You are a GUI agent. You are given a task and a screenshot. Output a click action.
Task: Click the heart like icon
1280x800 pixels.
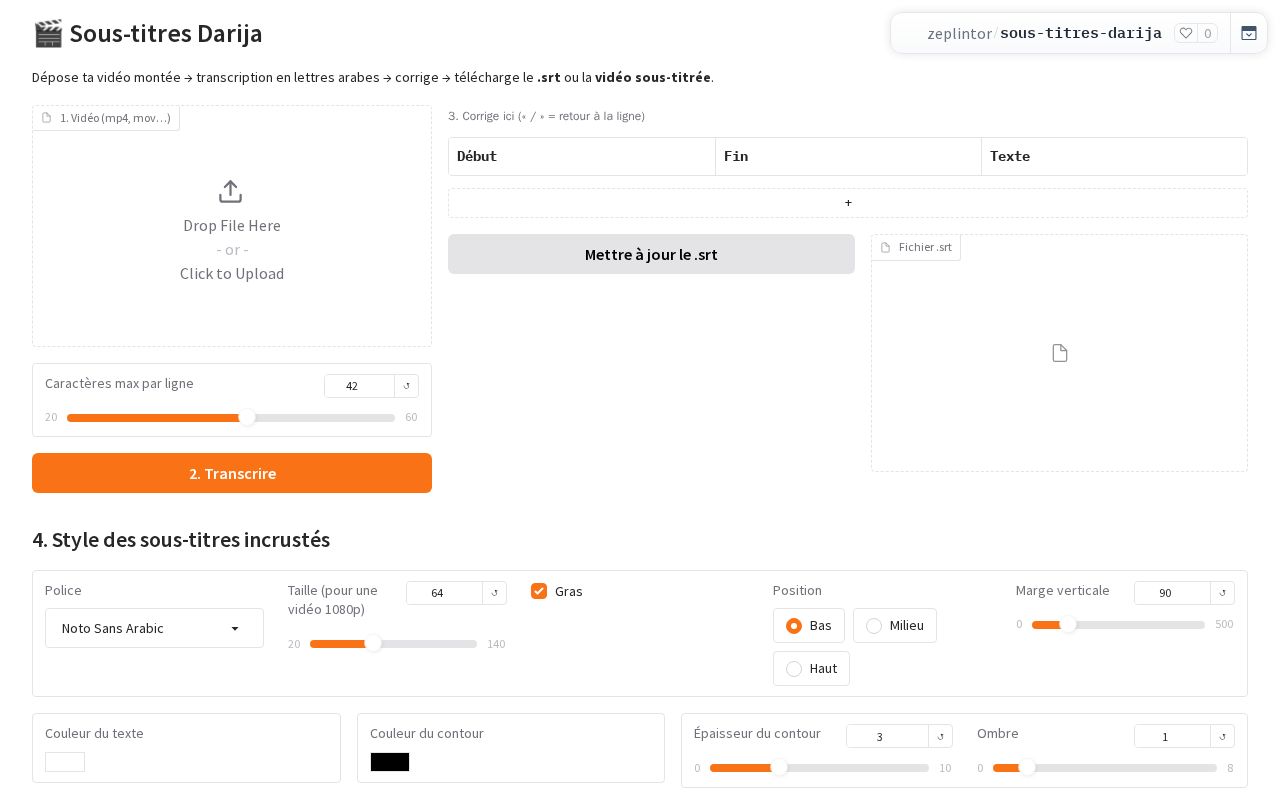pyautogui.click(x=1186, y=33)
